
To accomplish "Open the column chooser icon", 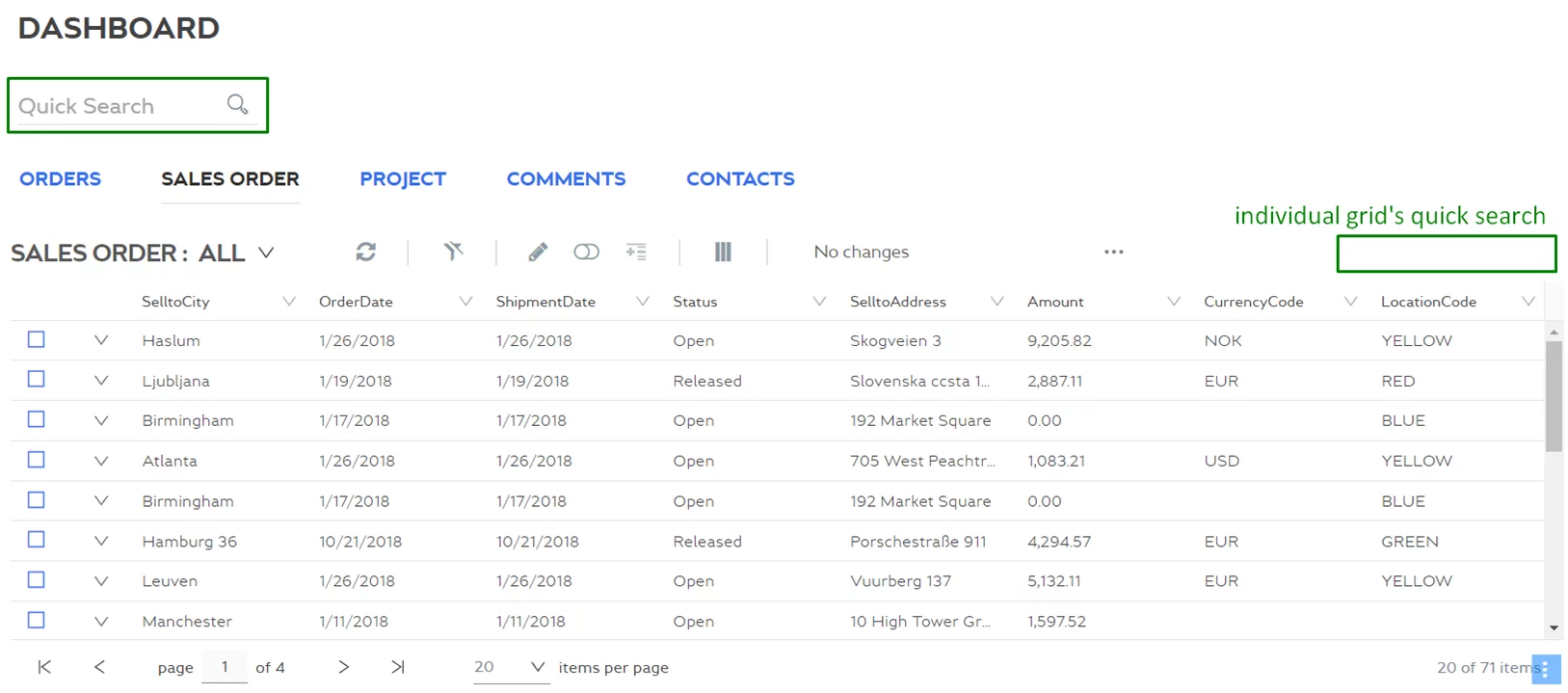I will click(723, 252).
